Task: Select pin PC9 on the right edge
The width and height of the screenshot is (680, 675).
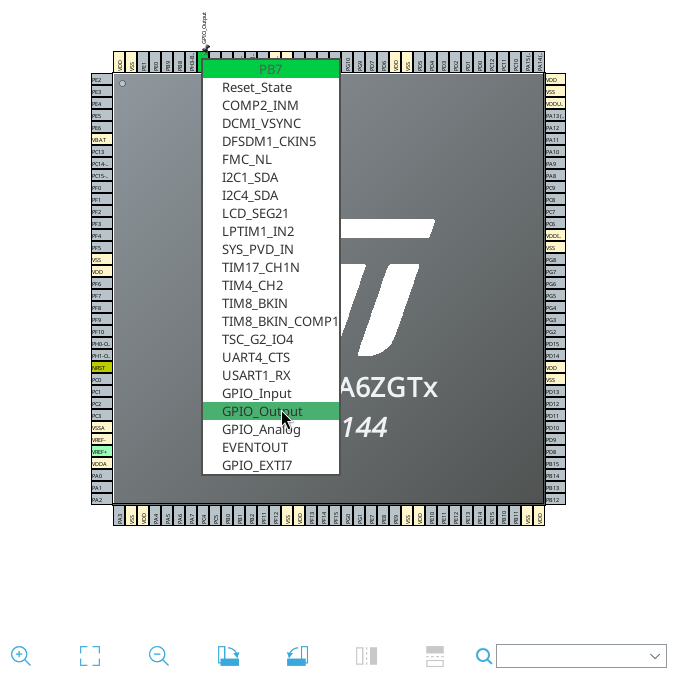Action: 555,188
